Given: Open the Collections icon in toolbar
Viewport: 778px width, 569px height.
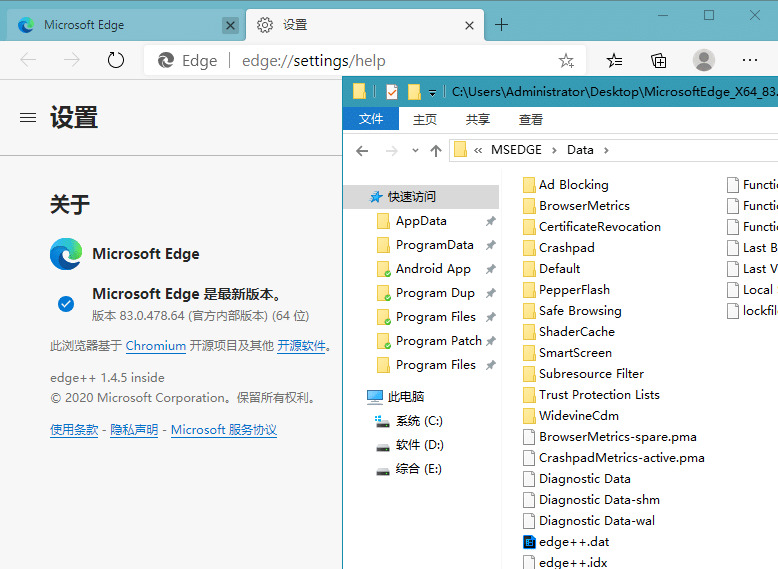Looking at the screenshot, I should pyautogui.click(x=659, y=60).
